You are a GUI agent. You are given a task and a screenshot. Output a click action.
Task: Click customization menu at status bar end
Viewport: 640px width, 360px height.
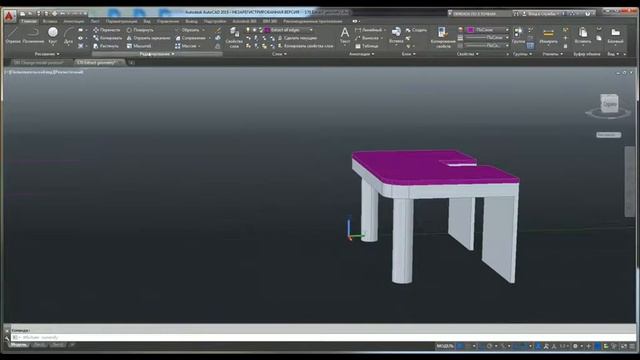tap(632, 346)
